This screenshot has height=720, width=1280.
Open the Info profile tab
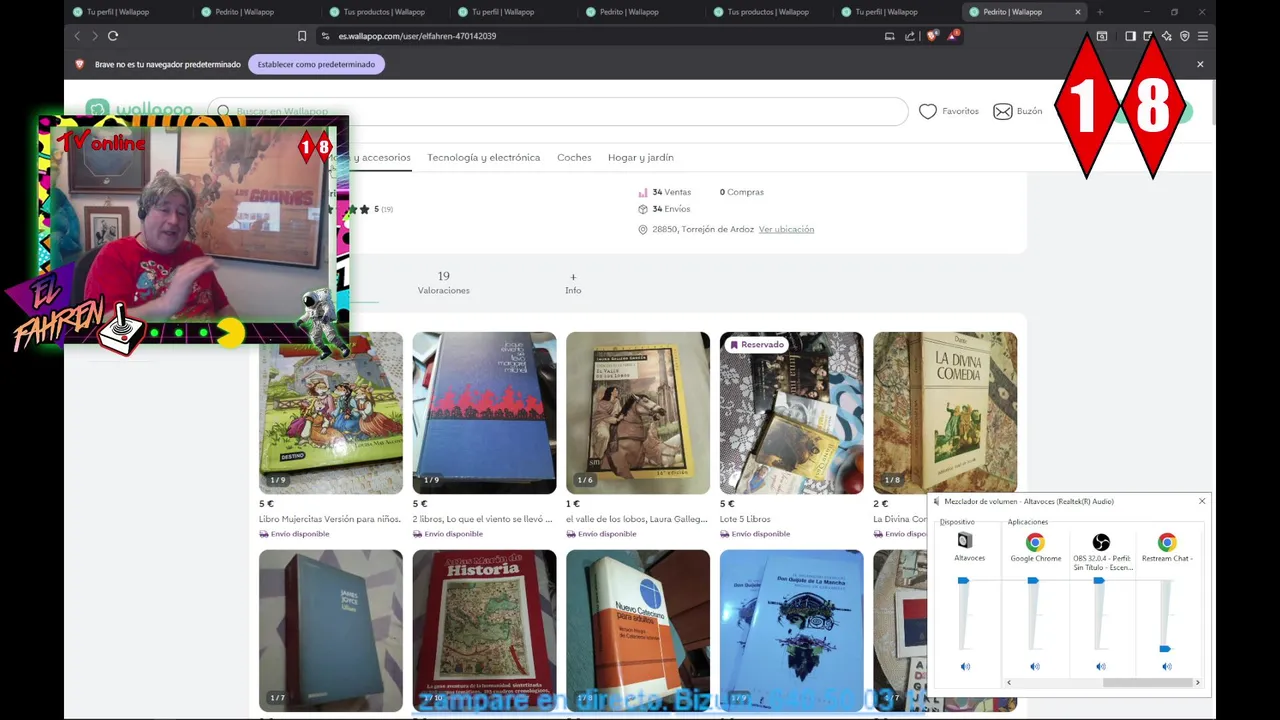coord(573,283)
